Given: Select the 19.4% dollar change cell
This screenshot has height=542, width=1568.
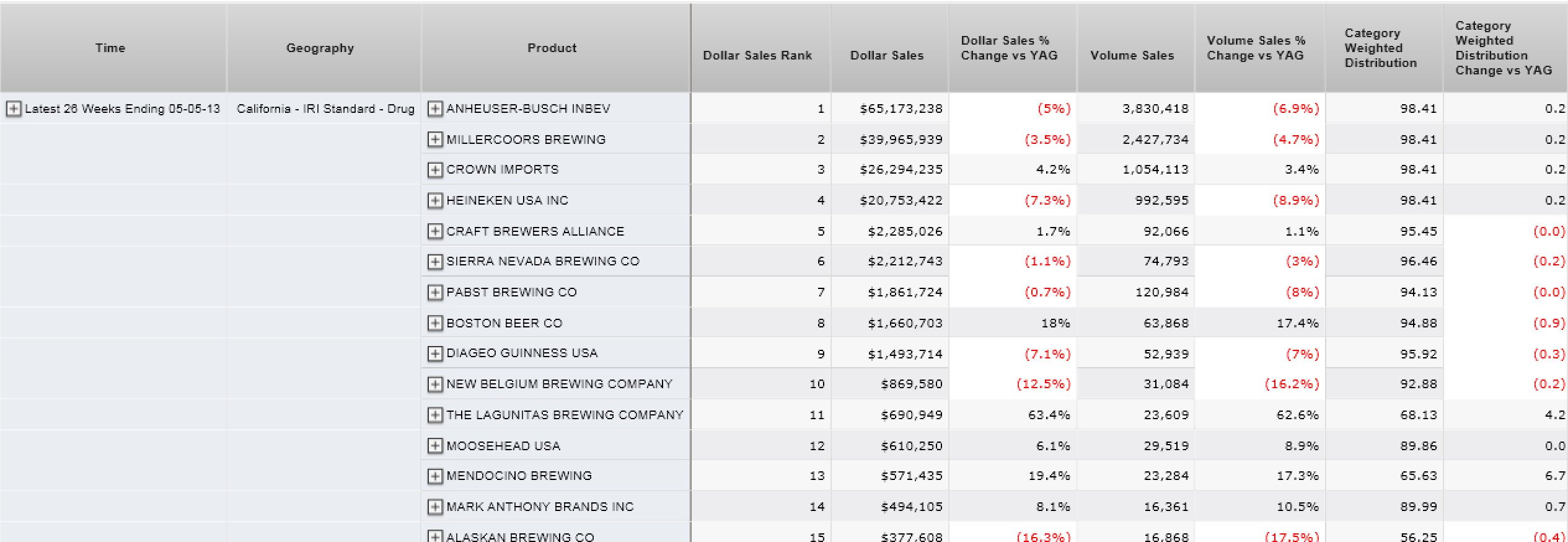Looking at the screenshot, I should [x=1013, y=476].
